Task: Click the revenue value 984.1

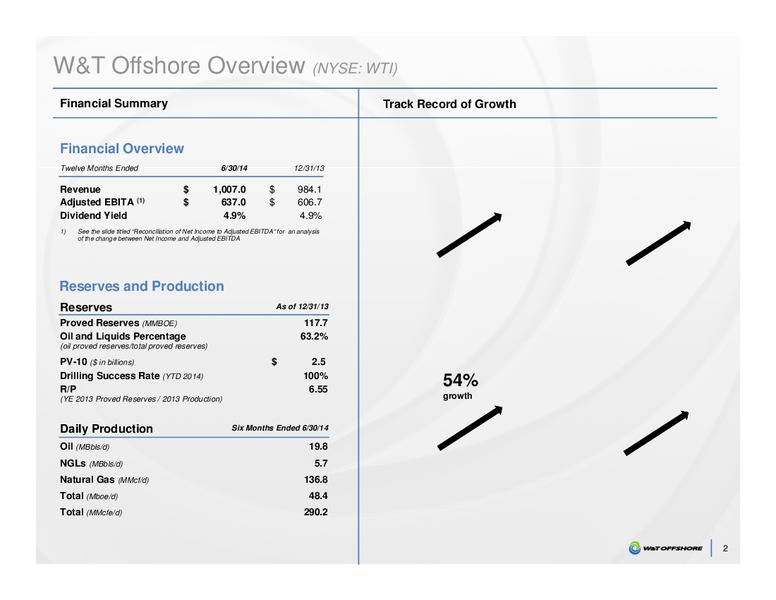Action: pyautogui.click(x=309, y=190)
